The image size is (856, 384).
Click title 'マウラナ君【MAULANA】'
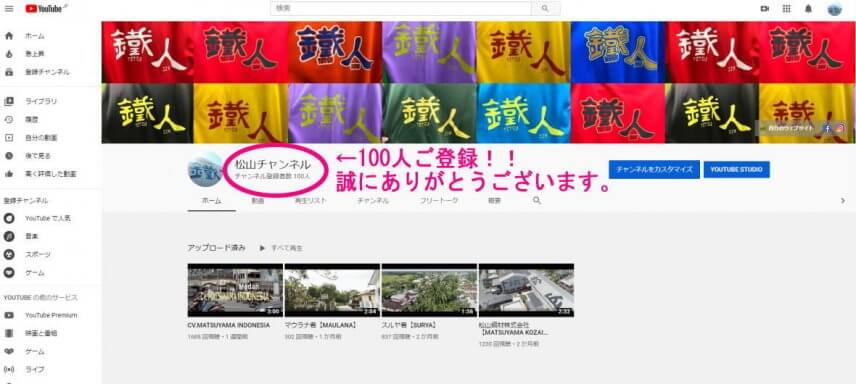coord(321,325)
